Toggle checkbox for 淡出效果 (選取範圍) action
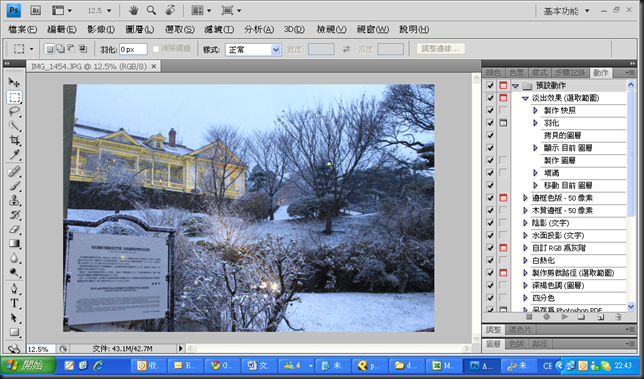644x379 pixels. (490, 98)
